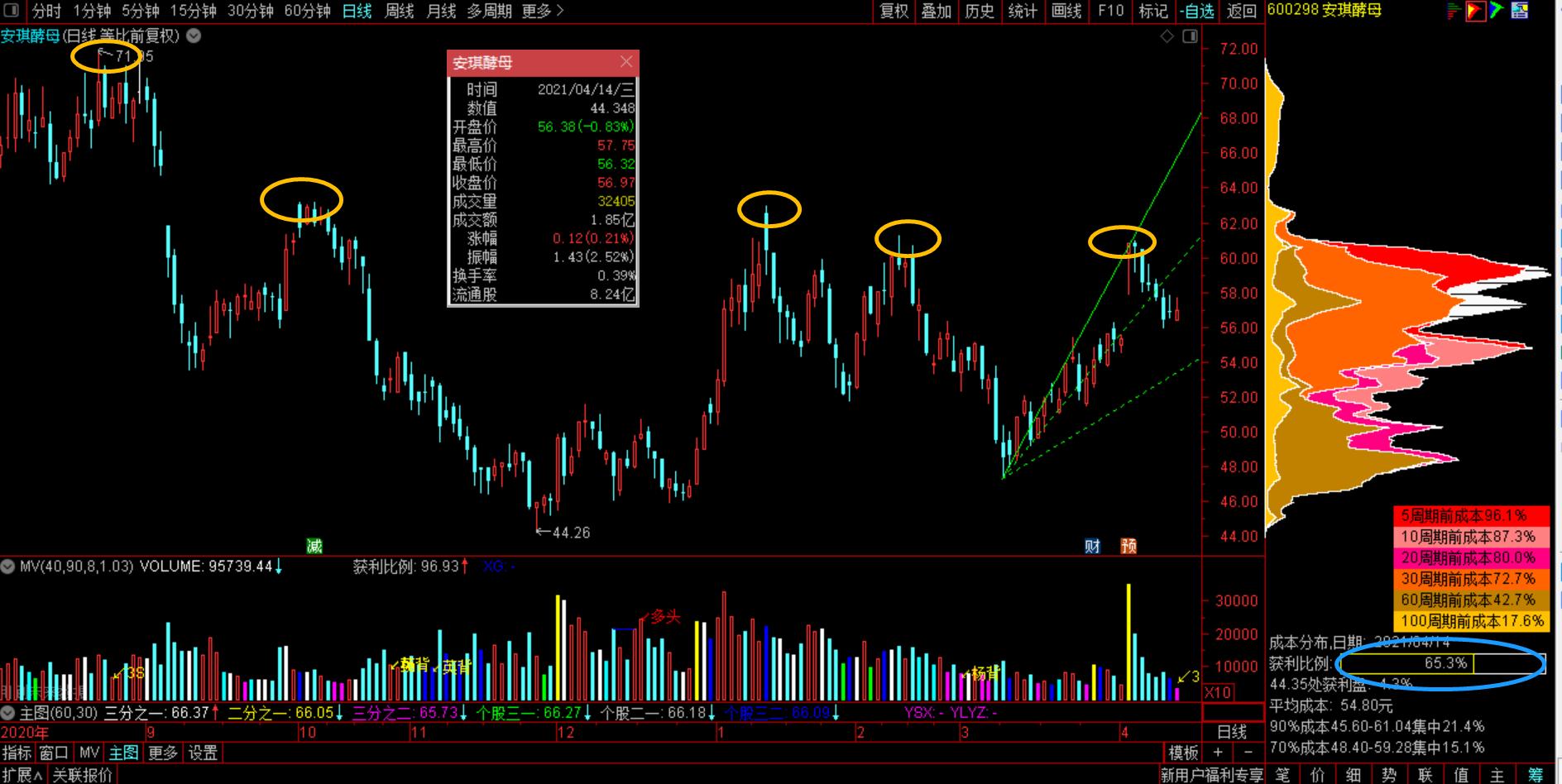The height and width of the screenshot is (784, 1562).
Task: Click the red-yellow arrow icon beside stock name
Action: tap(1475, 11)
